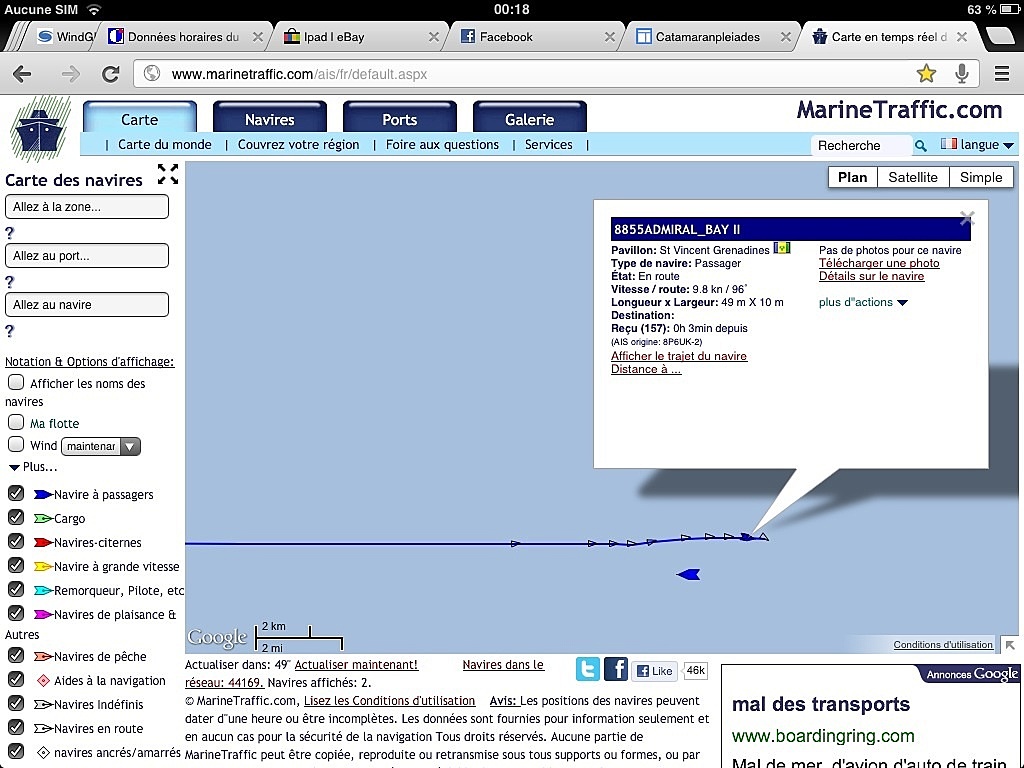Screen dimensions: 1024x768
Task: Click the MarineTraffic ship logo
Action: pyautogui.click(x=40, y=129)
